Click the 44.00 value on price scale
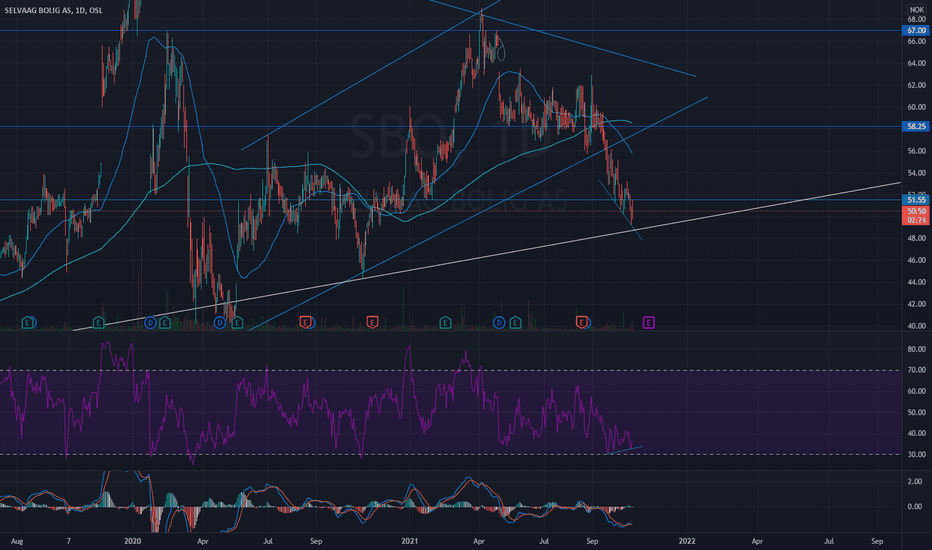 917,282
